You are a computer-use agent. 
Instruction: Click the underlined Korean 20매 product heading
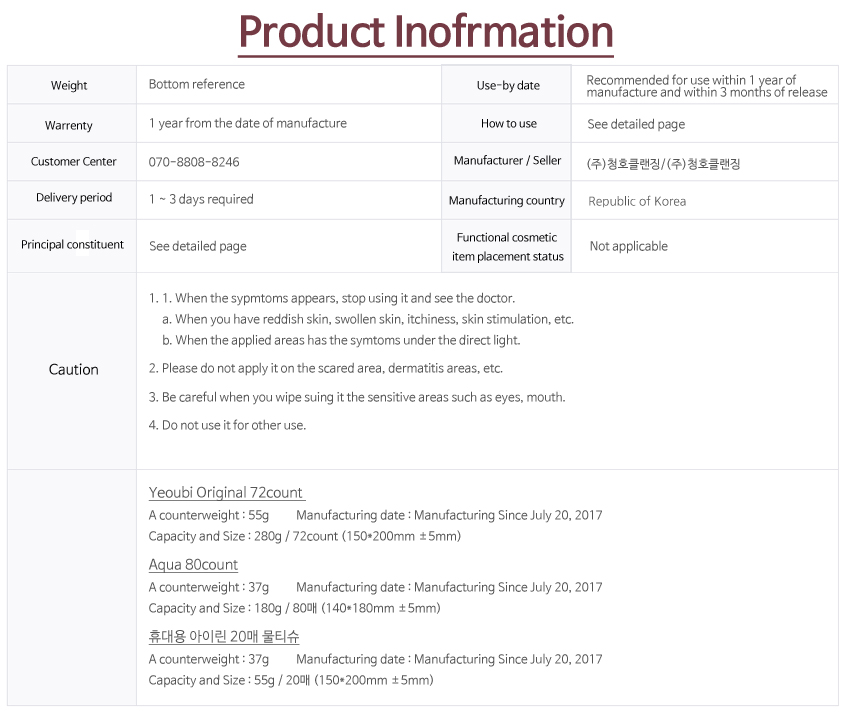(224, 637)
